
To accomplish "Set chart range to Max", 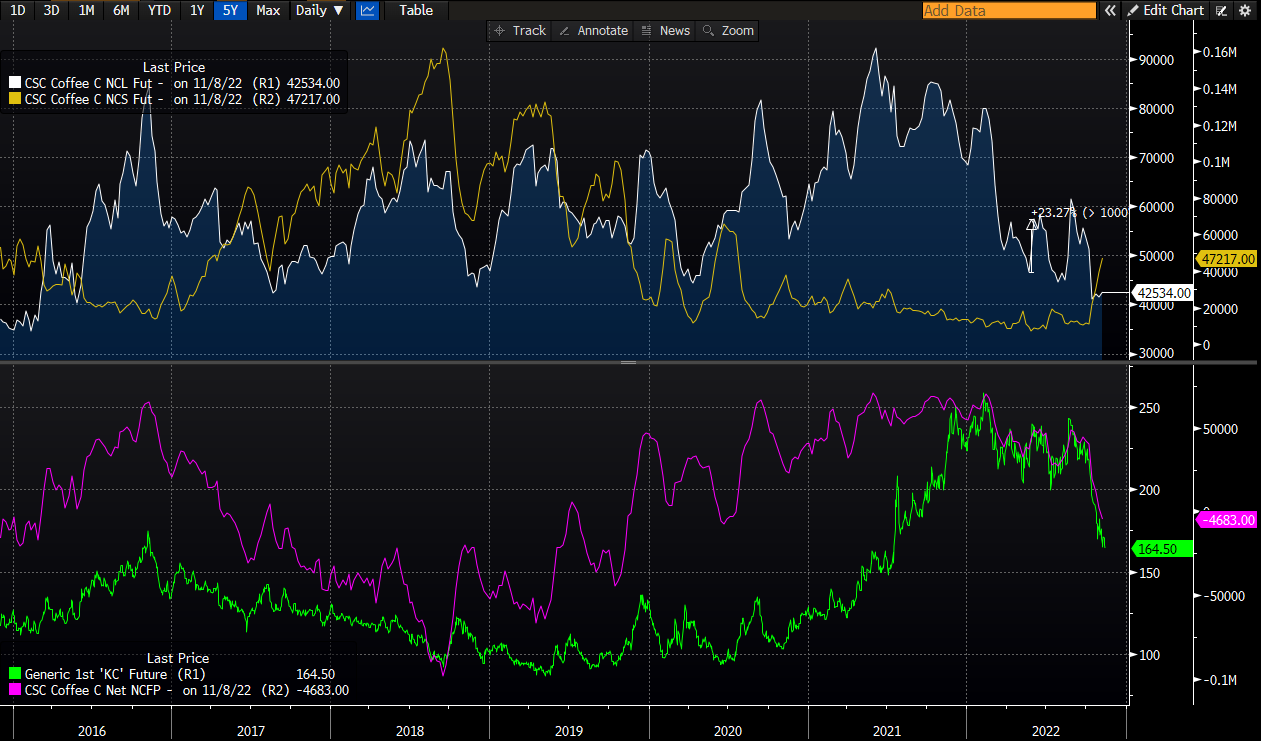I will [x=268, y=10].
